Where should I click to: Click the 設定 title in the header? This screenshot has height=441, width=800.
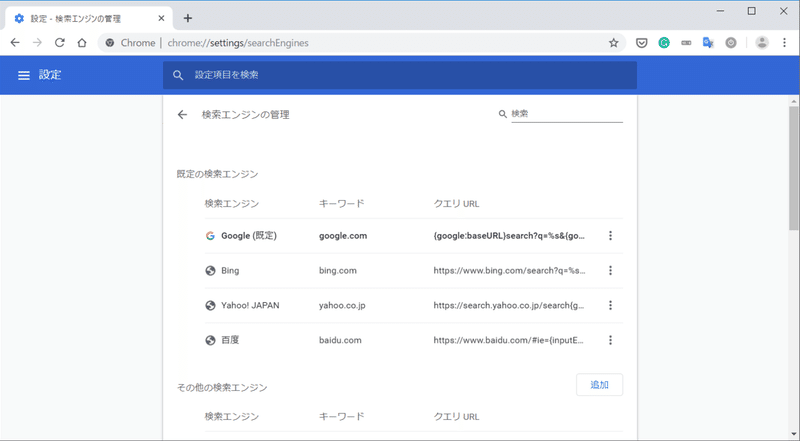(50, 75)
